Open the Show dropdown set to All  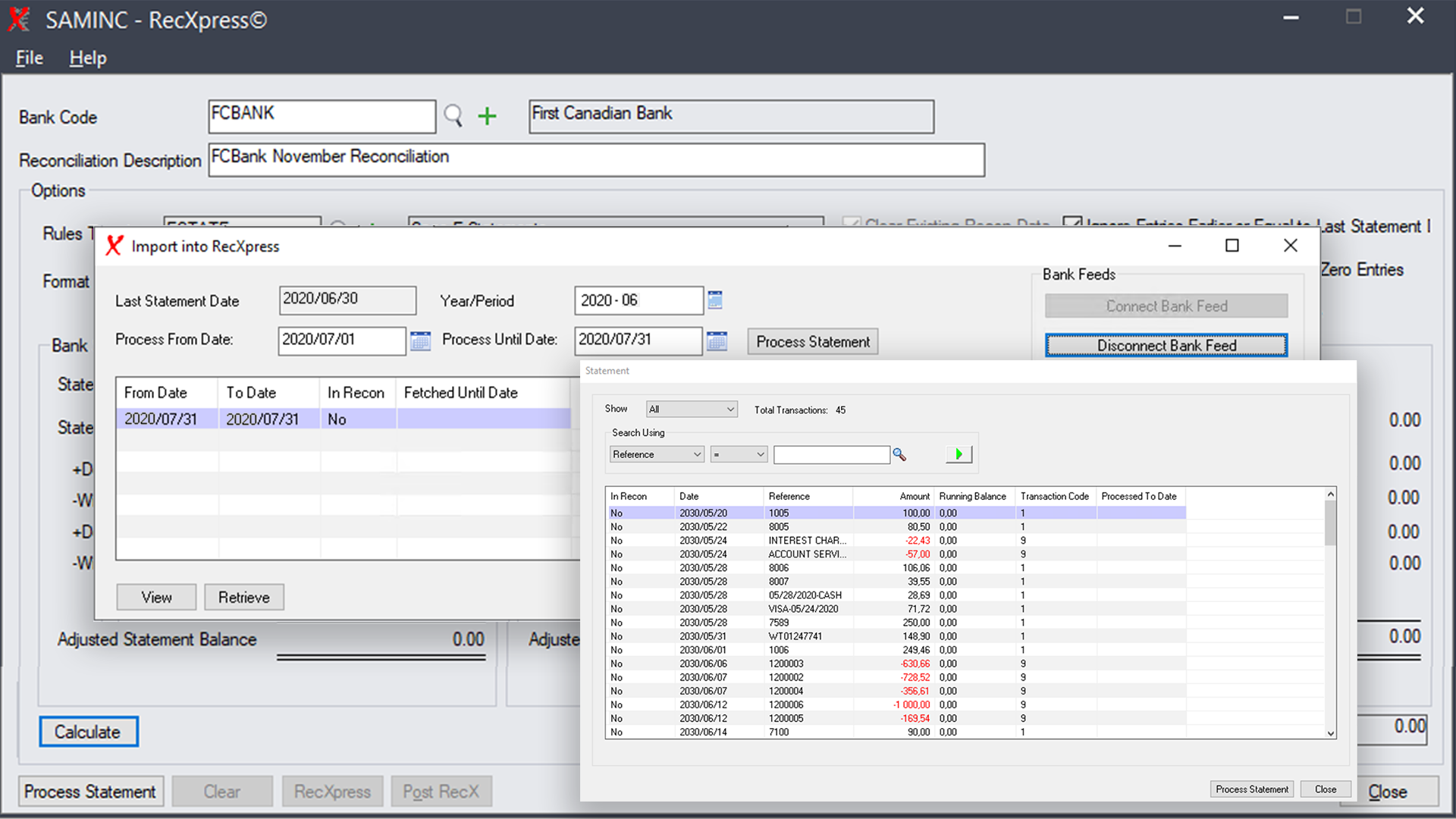coord(690,409)
